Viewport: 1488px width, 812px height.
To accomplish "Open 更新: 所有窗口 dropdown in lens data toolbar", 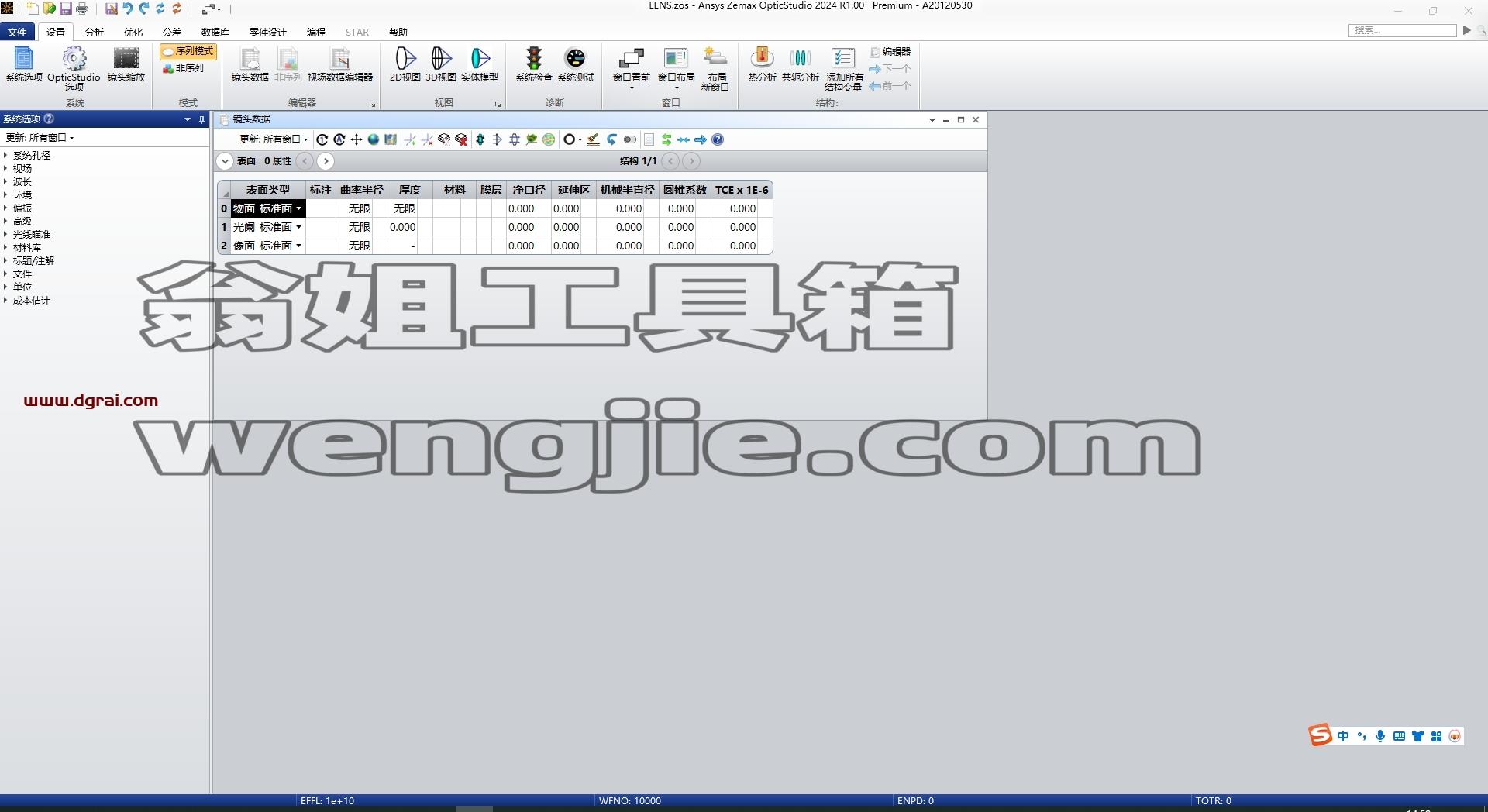I will [x=274, y=139].
